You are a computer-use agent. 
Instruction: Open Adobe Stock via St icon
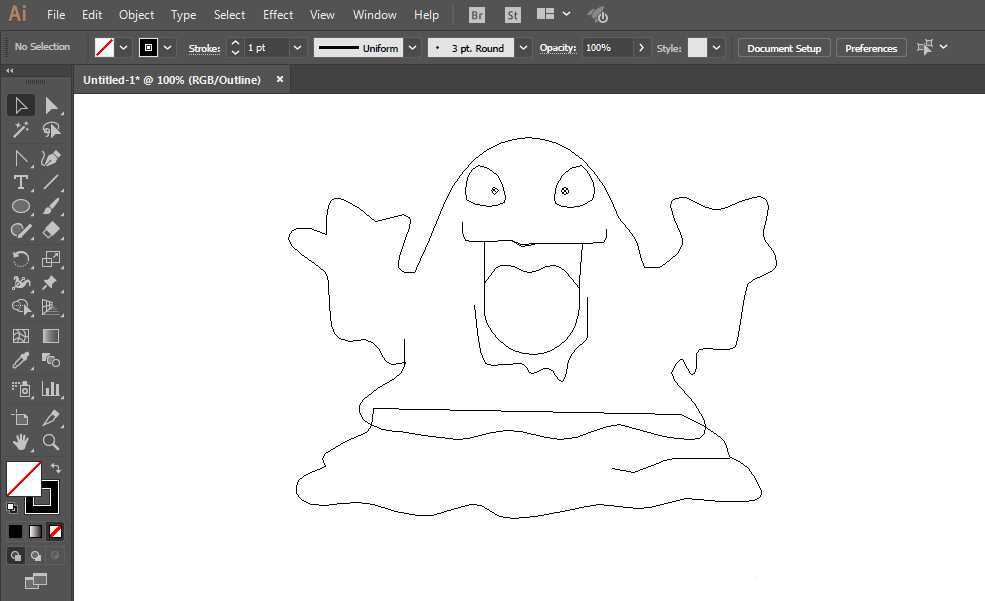tap(513, 15)
